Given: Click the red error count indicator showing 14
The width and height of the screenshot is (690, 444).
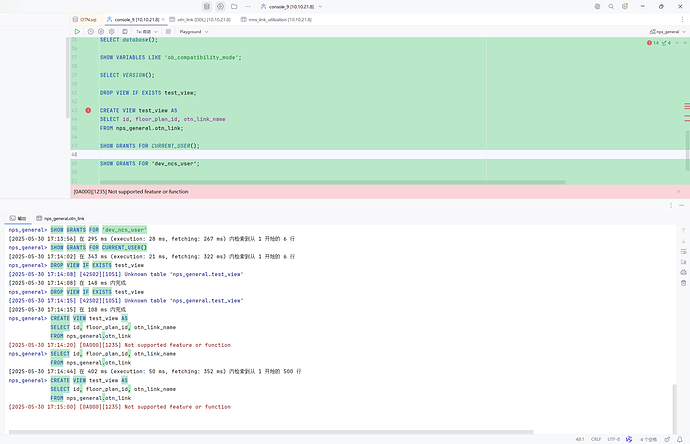Looking at the screenshot, I should [653, 43].
